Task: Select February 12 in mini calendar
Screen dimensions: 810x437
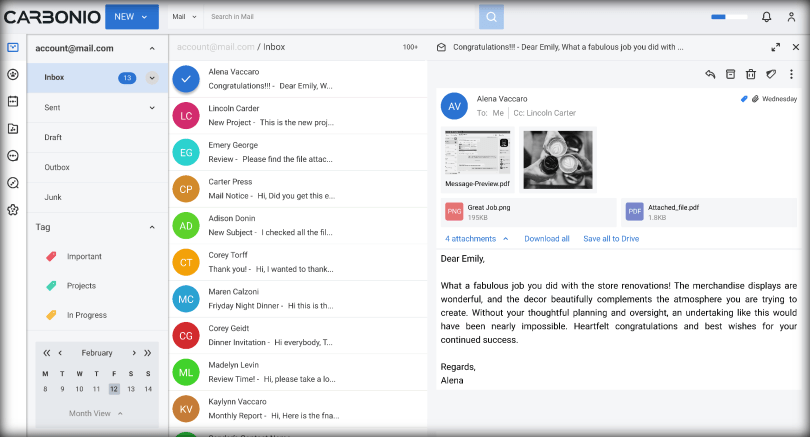Action: 114,389
